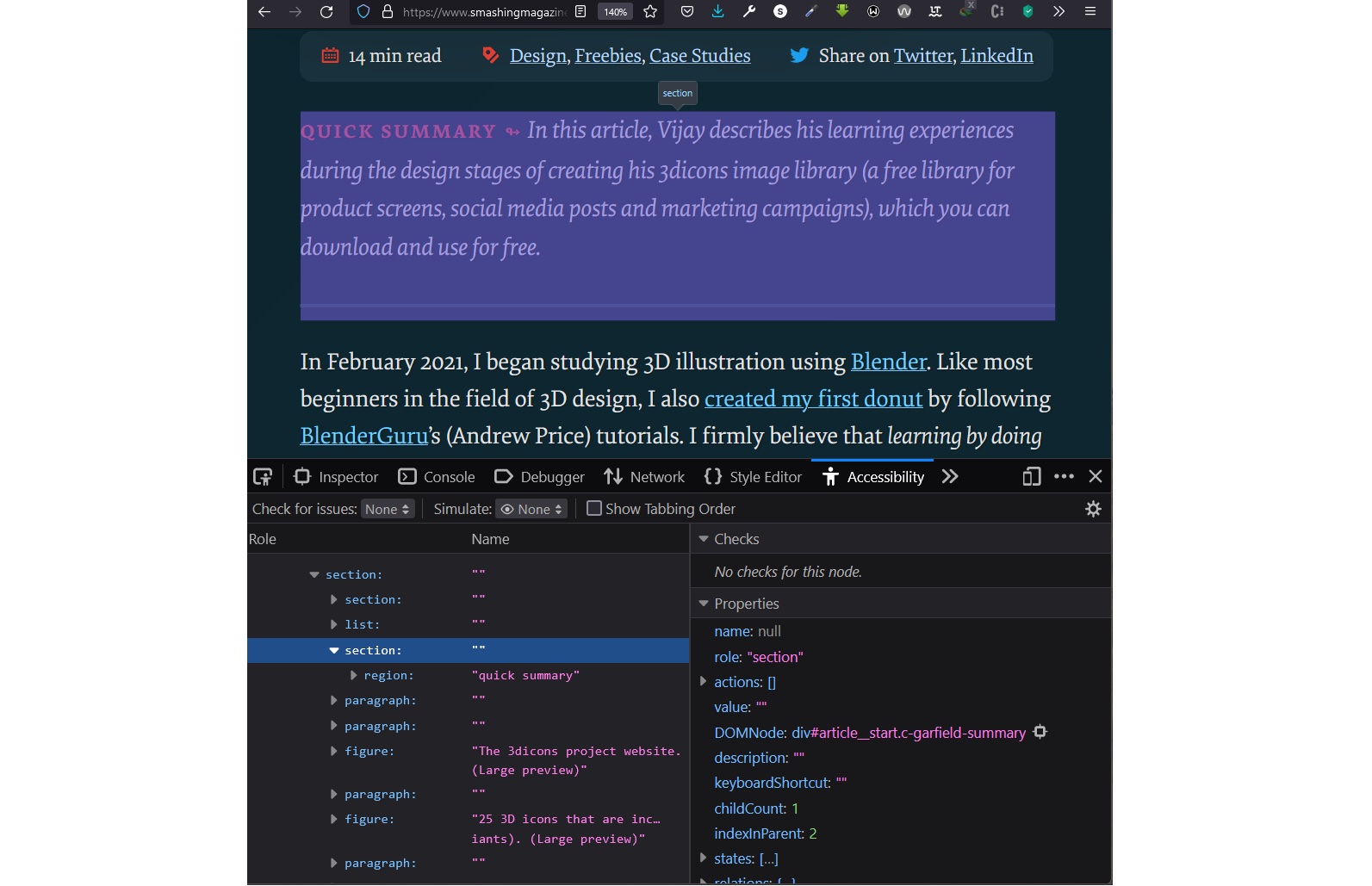
Task: Share the article on LinkedIn
Action: tap(997, 56)
